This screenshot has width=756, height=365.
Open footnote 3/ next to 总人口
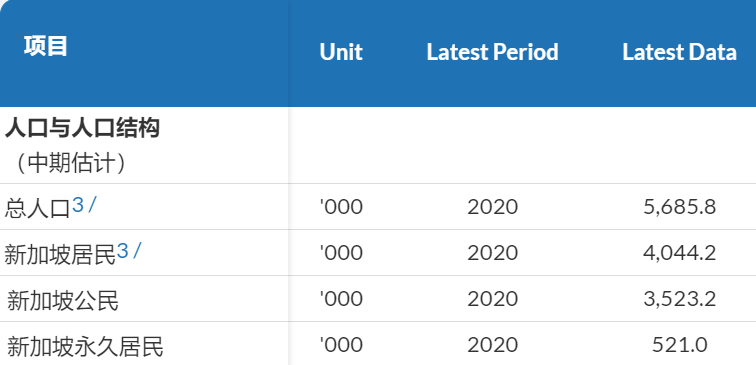coord(84,206)
